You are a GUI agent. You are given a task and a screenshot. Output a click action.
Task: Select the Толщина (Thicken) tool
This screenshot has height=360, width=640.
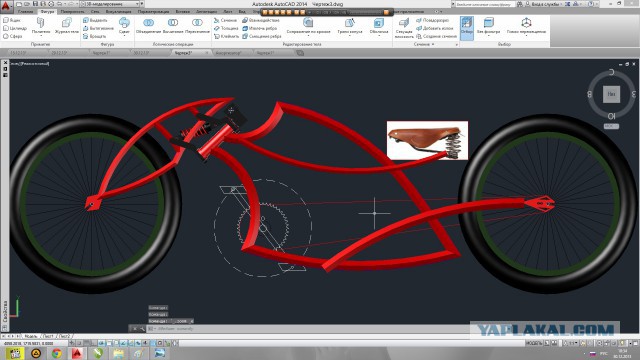[x=226, y=28]
